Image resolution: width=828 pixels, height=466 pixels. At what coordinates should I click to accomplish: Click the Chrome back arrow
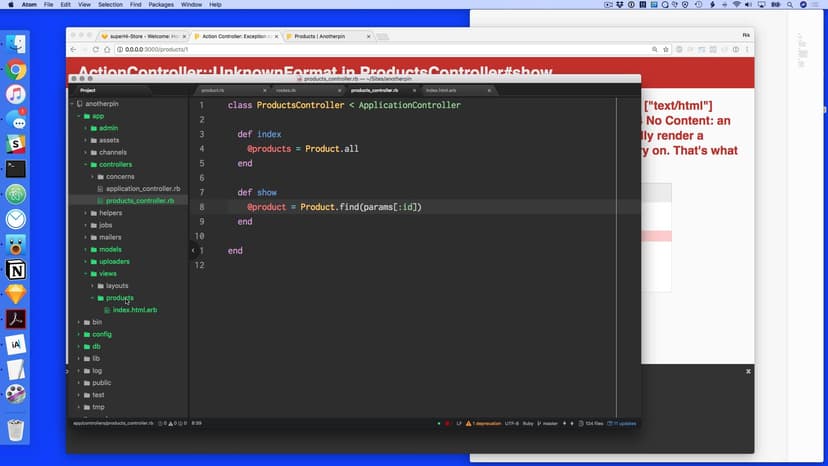pos(73,49)
